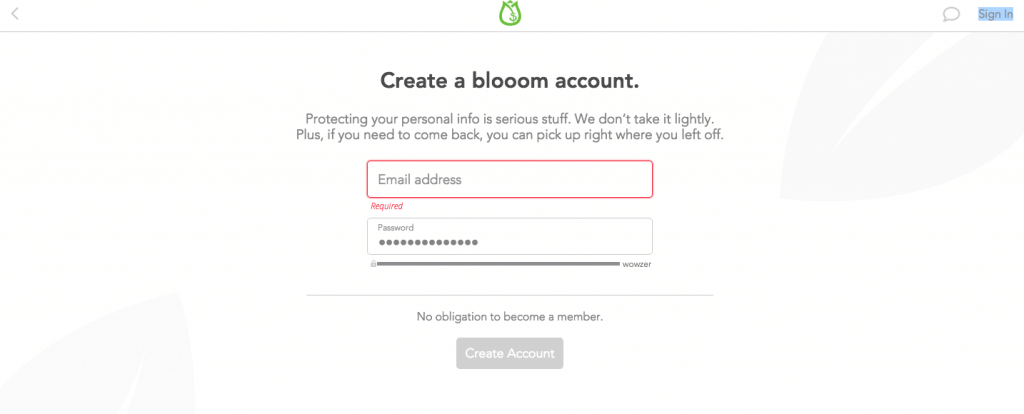1024x414 pixels.
Task: Click "No obligation to become a member." text
Action: click(x=509, y=317)
